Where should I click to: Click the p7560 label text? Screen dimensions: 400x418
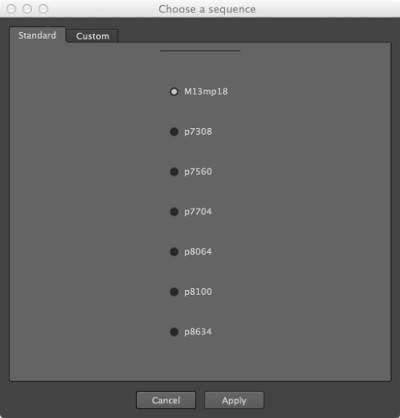tap(198, 172)
